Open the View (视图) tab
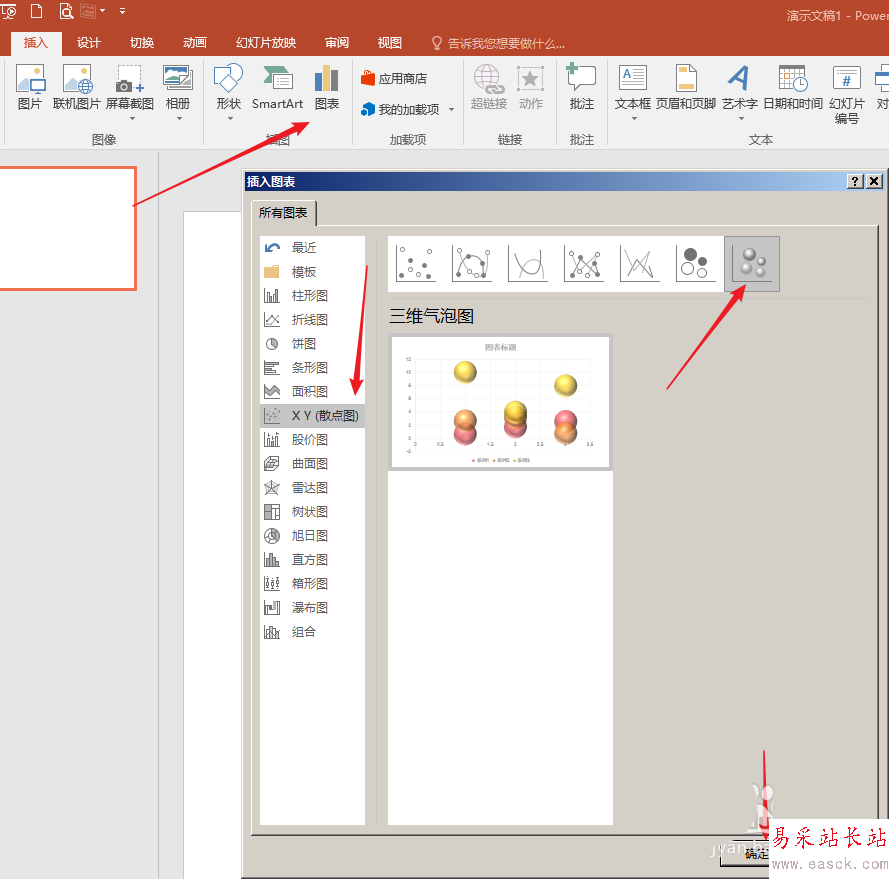This screenshot has width=889, height=879. 390,43
